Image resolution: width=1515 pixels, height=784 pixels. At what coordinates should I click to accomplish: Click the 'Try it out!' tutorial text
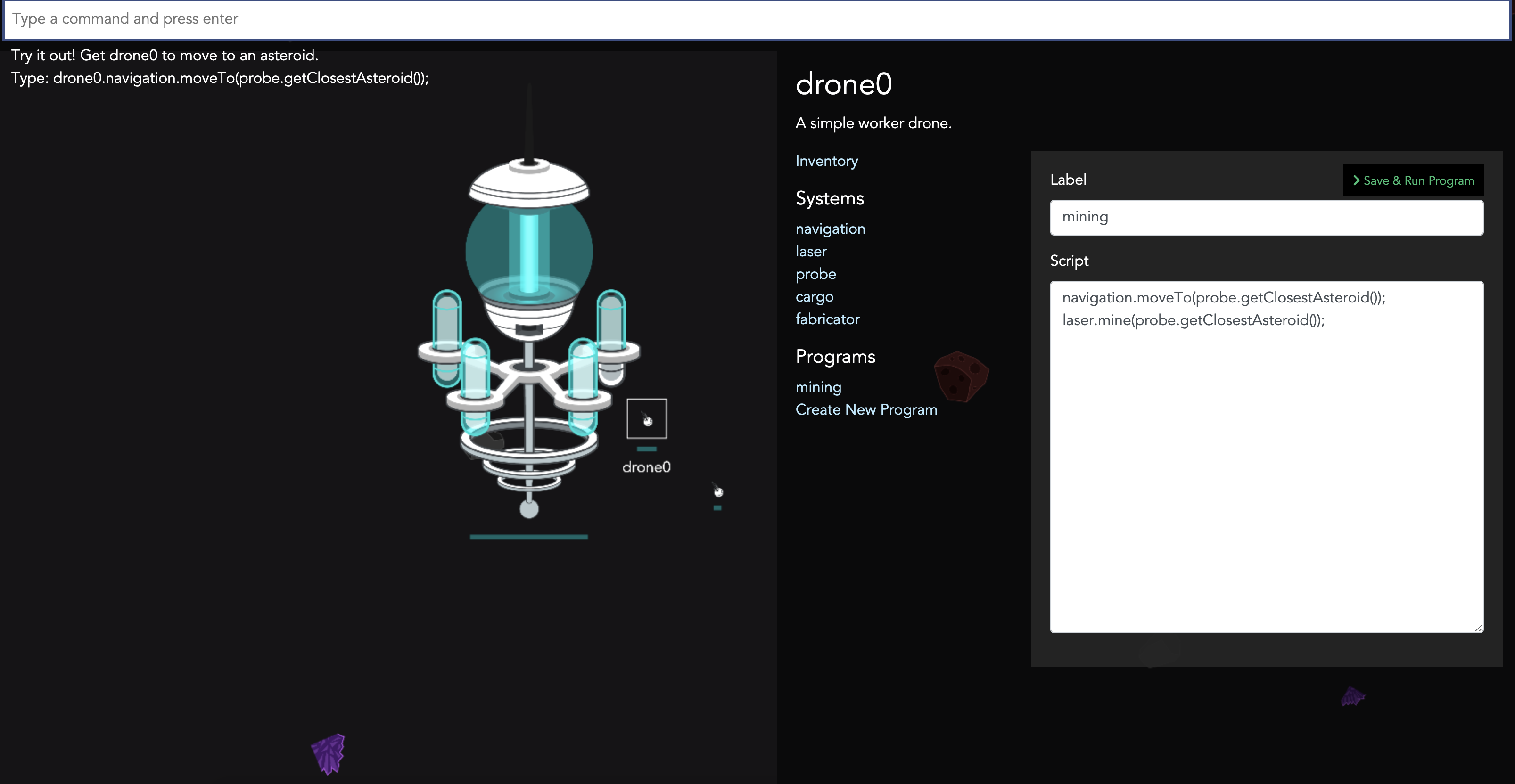point(165,55)
